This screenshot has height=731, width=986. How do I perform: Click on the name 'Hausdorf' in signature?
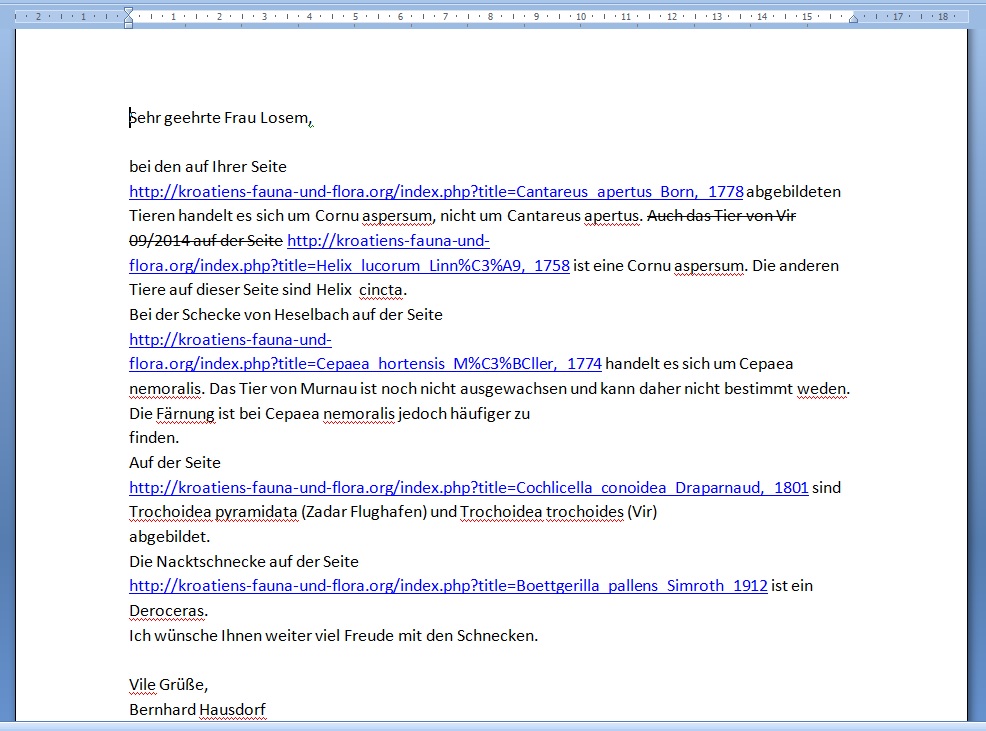click(233, 710)
